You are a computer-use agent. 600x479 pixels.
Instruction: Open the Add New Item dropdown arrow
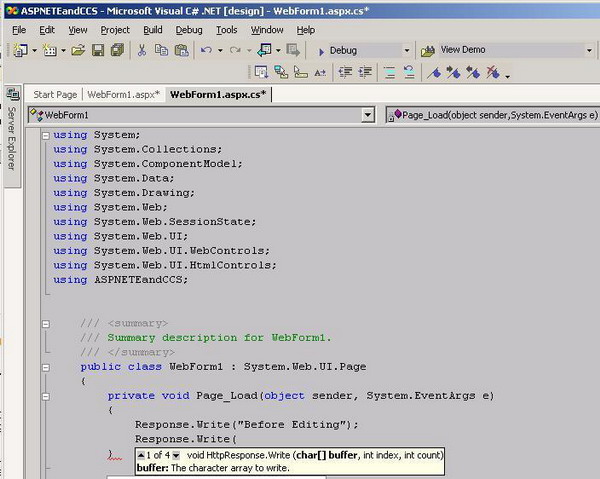[x=64, y=51]
